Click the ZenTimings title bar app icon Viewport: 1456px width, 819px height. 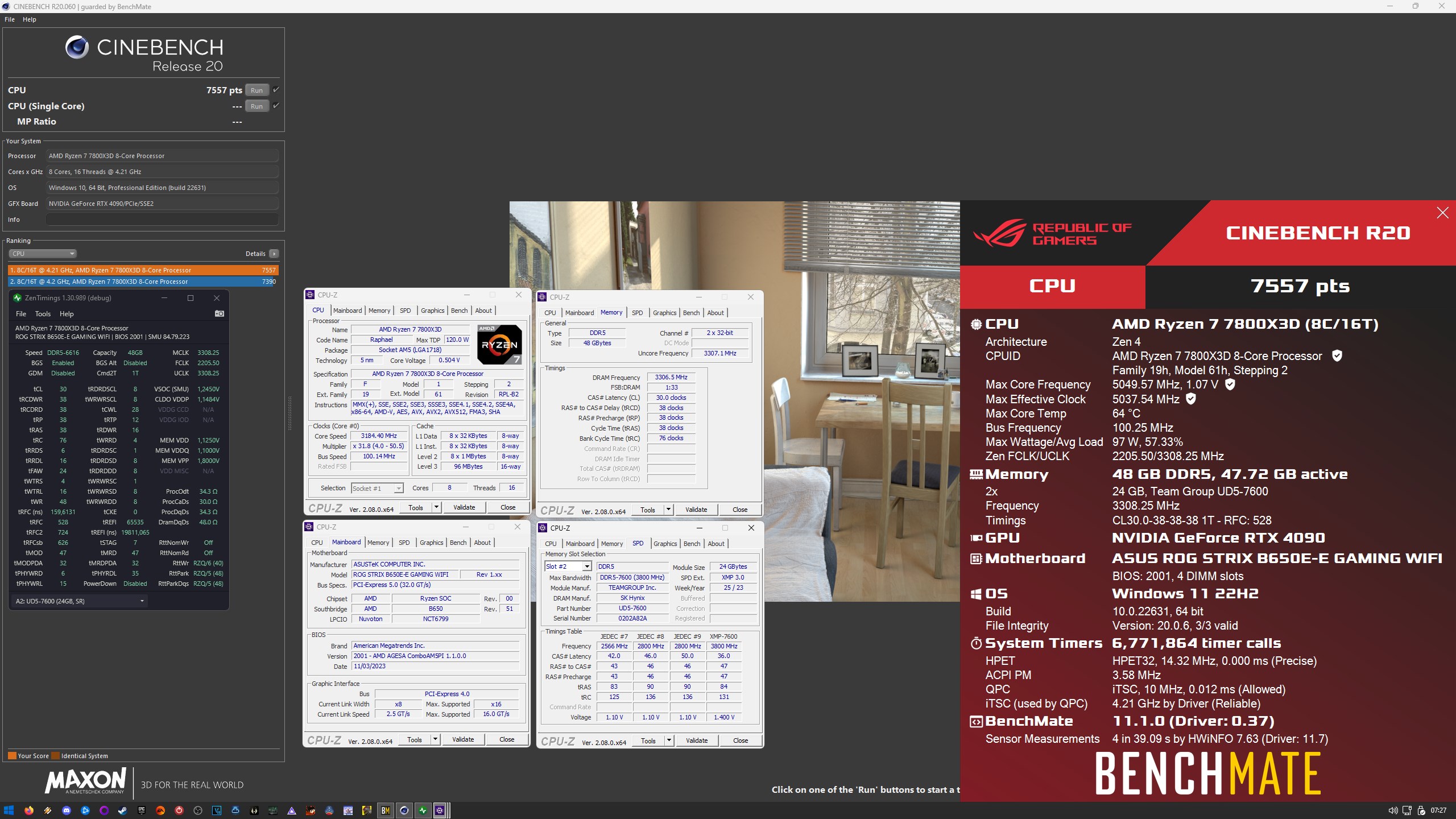[x=17, y=297]
